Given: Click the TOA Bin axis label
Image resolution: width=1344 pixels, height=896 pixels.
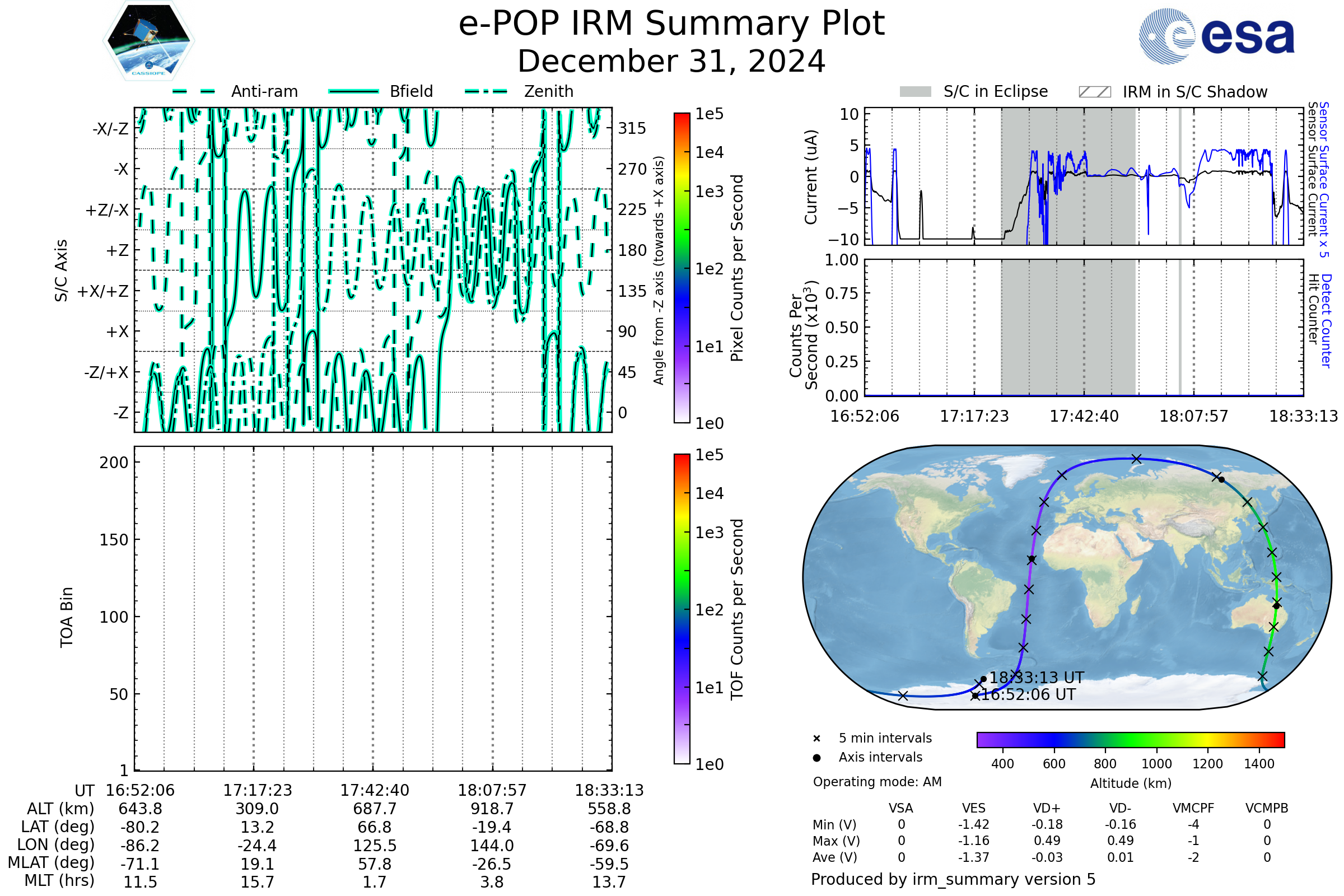Looking at the screenshot, I should click(66, 617).
